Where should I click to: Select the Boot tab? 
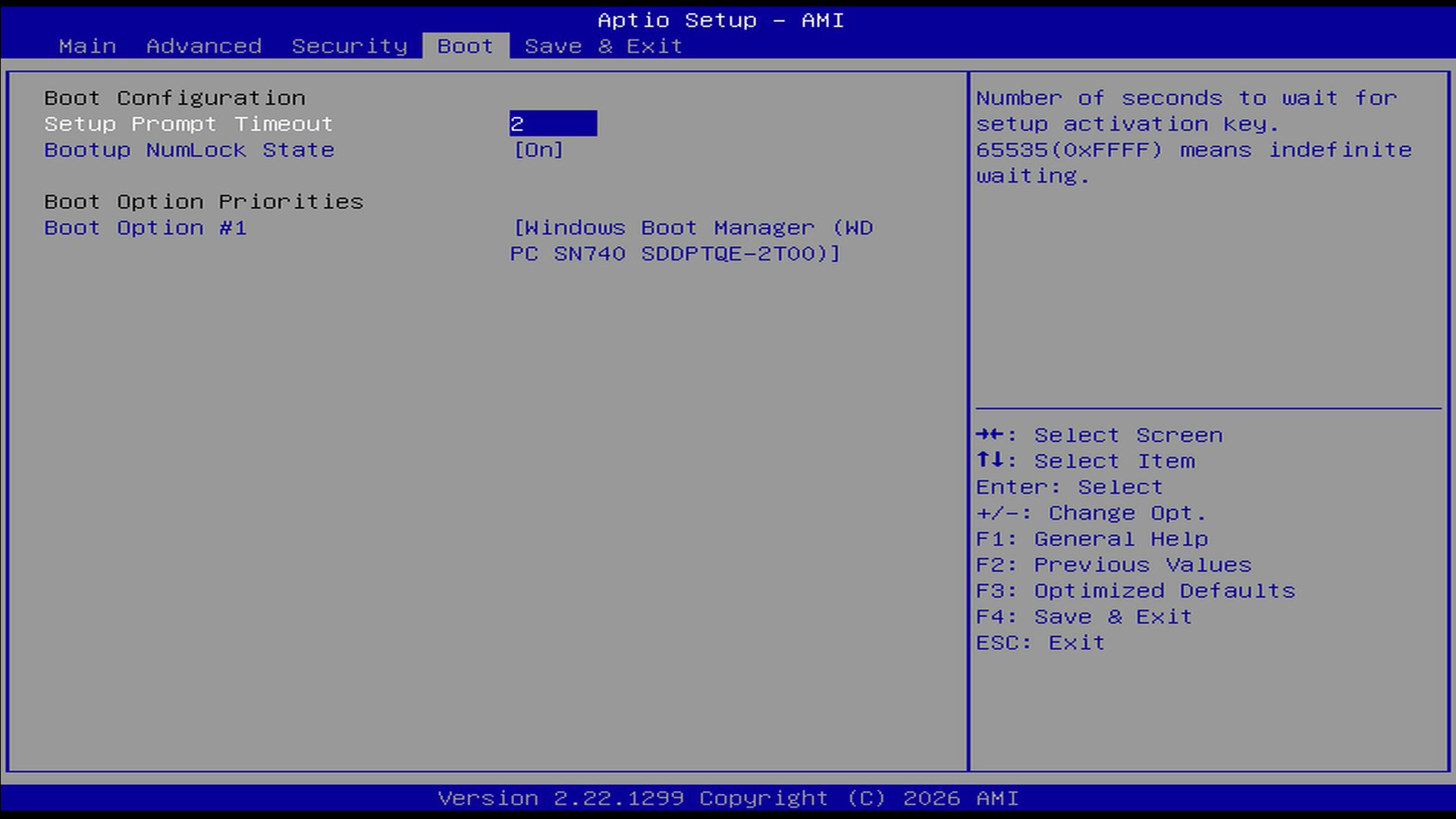(465, 46)
